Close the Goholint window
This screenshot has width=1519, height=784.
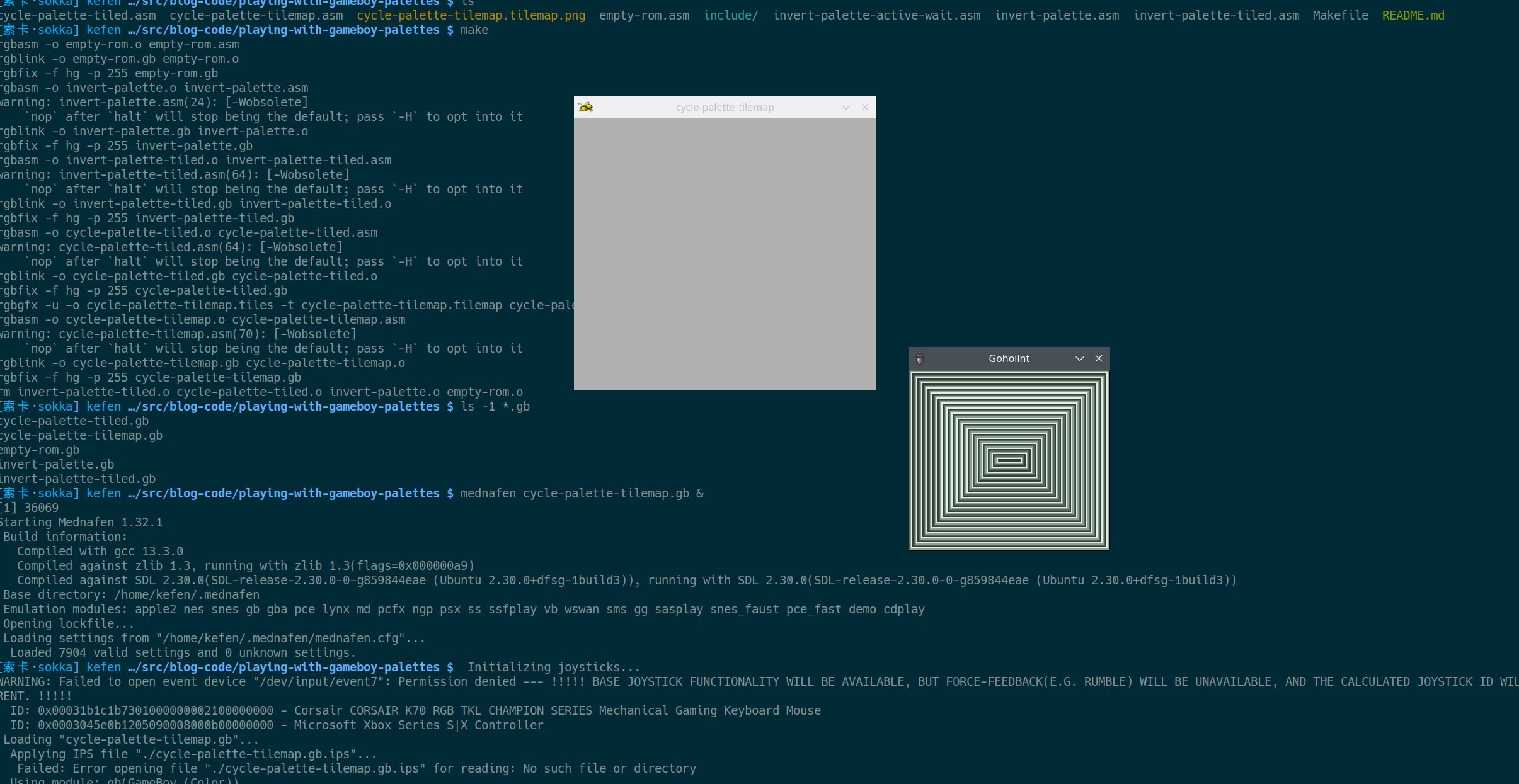[1099, 358]
